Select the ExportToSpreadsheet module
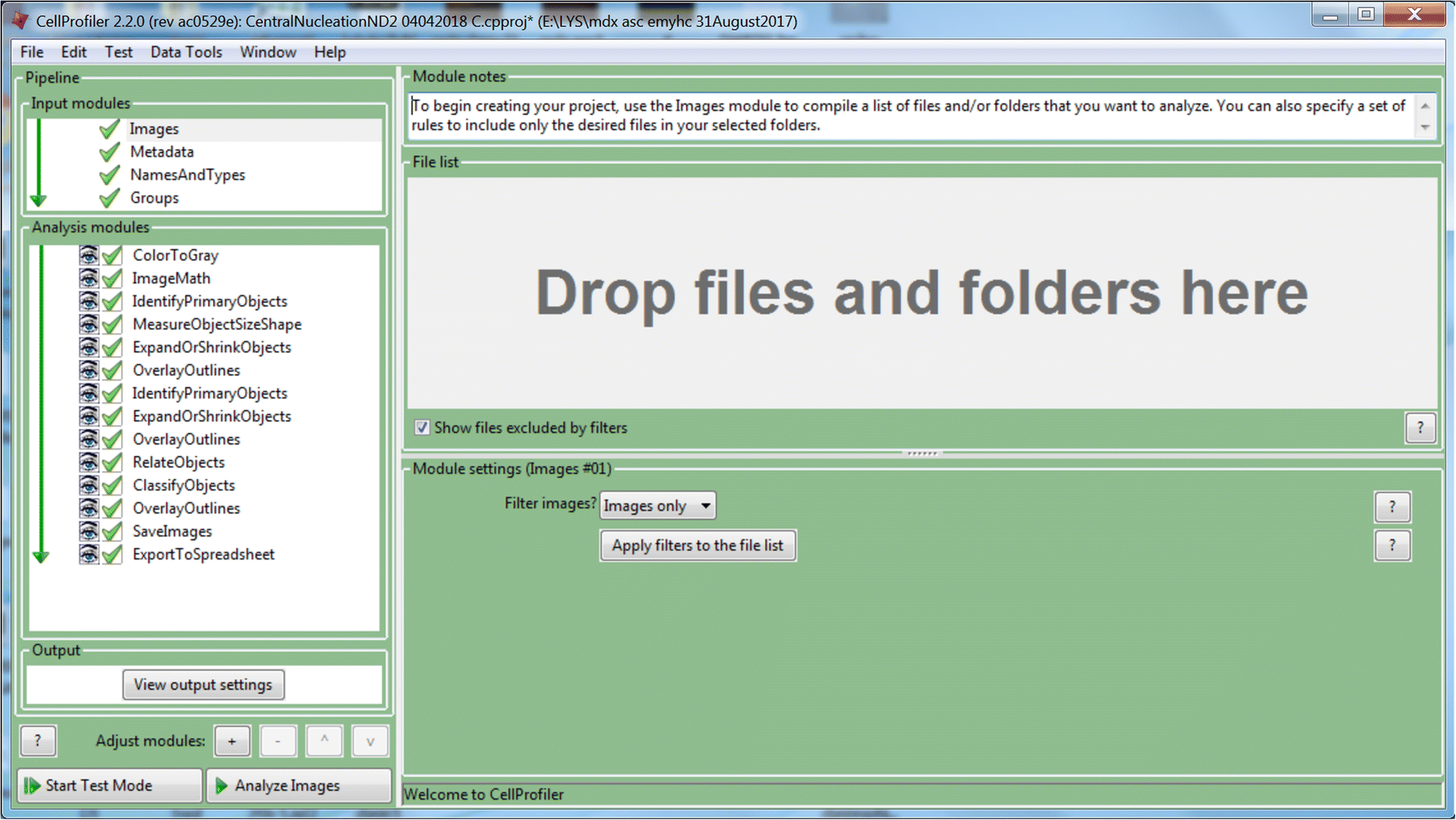This screenshot has width=1456, height=820. [204, 554]
